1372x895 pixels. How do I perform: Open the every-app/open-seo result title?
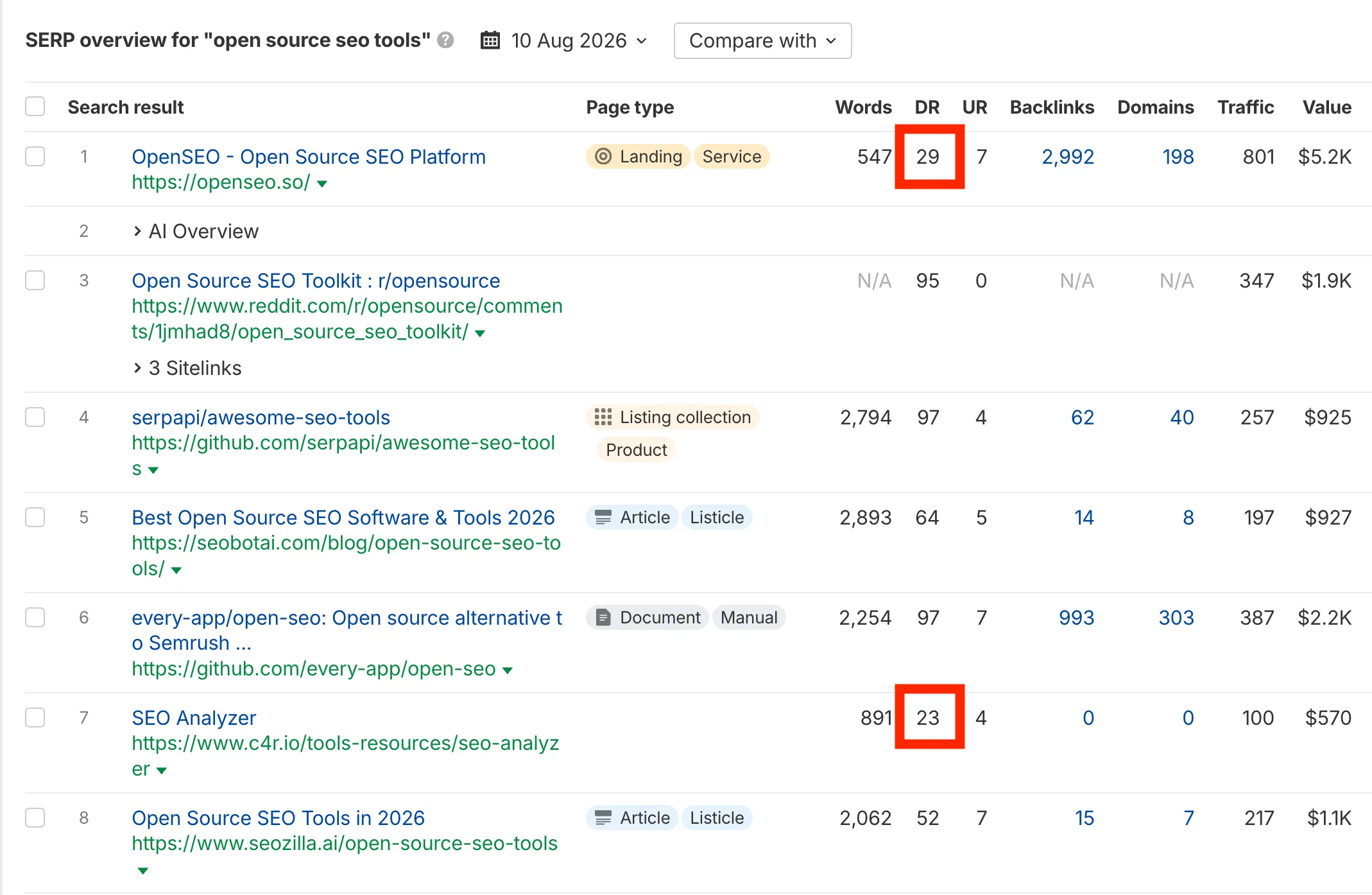coord(347,630)
